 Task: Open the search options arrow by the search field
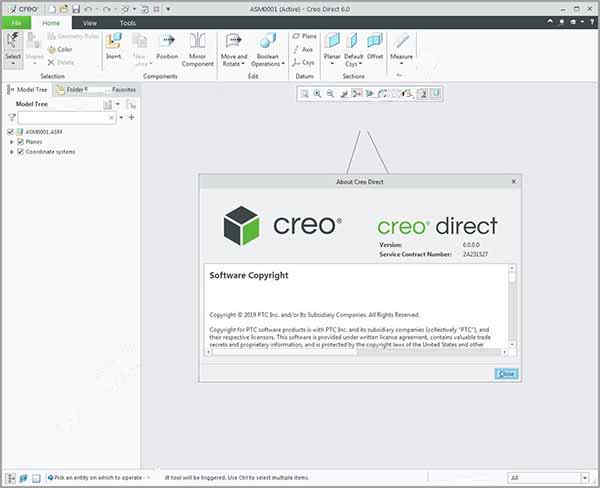[x=121, y=118]
